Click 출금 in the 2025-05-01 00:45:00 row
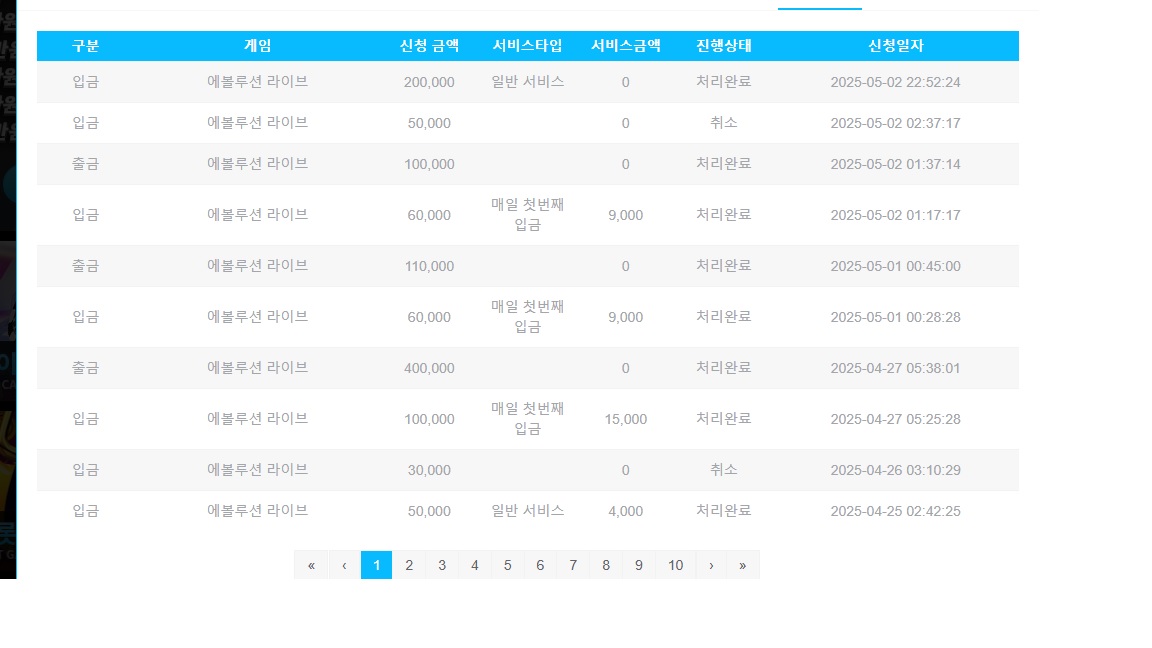Screen dimensions: 1152x648 click(x=85, y=265)
